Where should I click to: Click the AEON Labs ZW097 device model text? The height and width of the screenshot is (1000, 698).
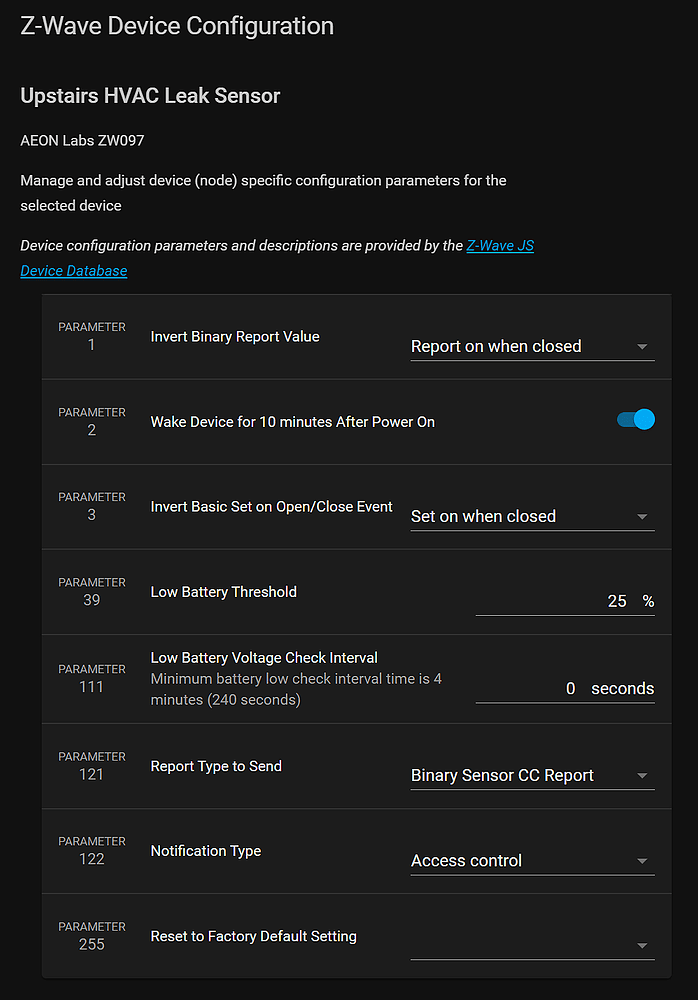82,141
